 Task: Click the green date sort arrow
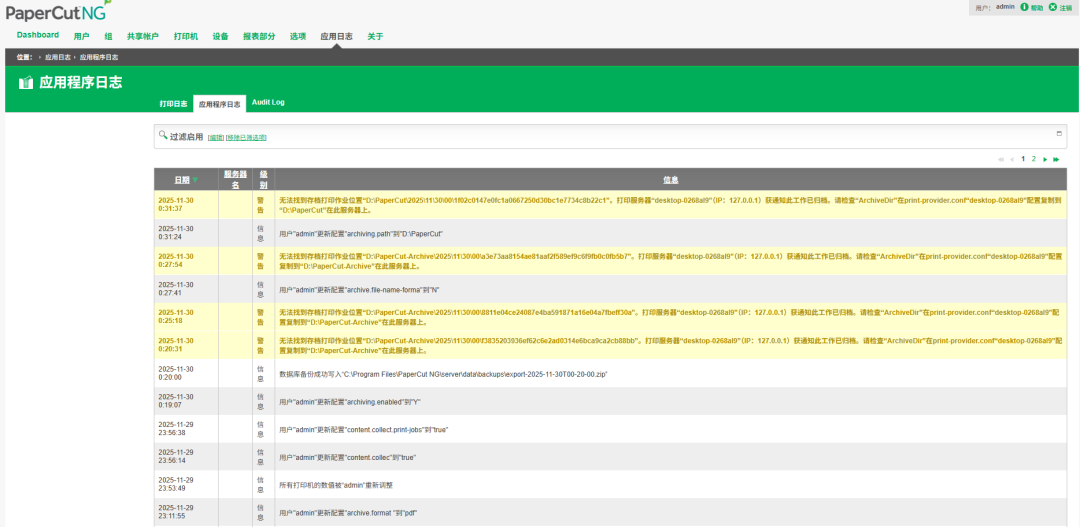(x=195, y=180)
